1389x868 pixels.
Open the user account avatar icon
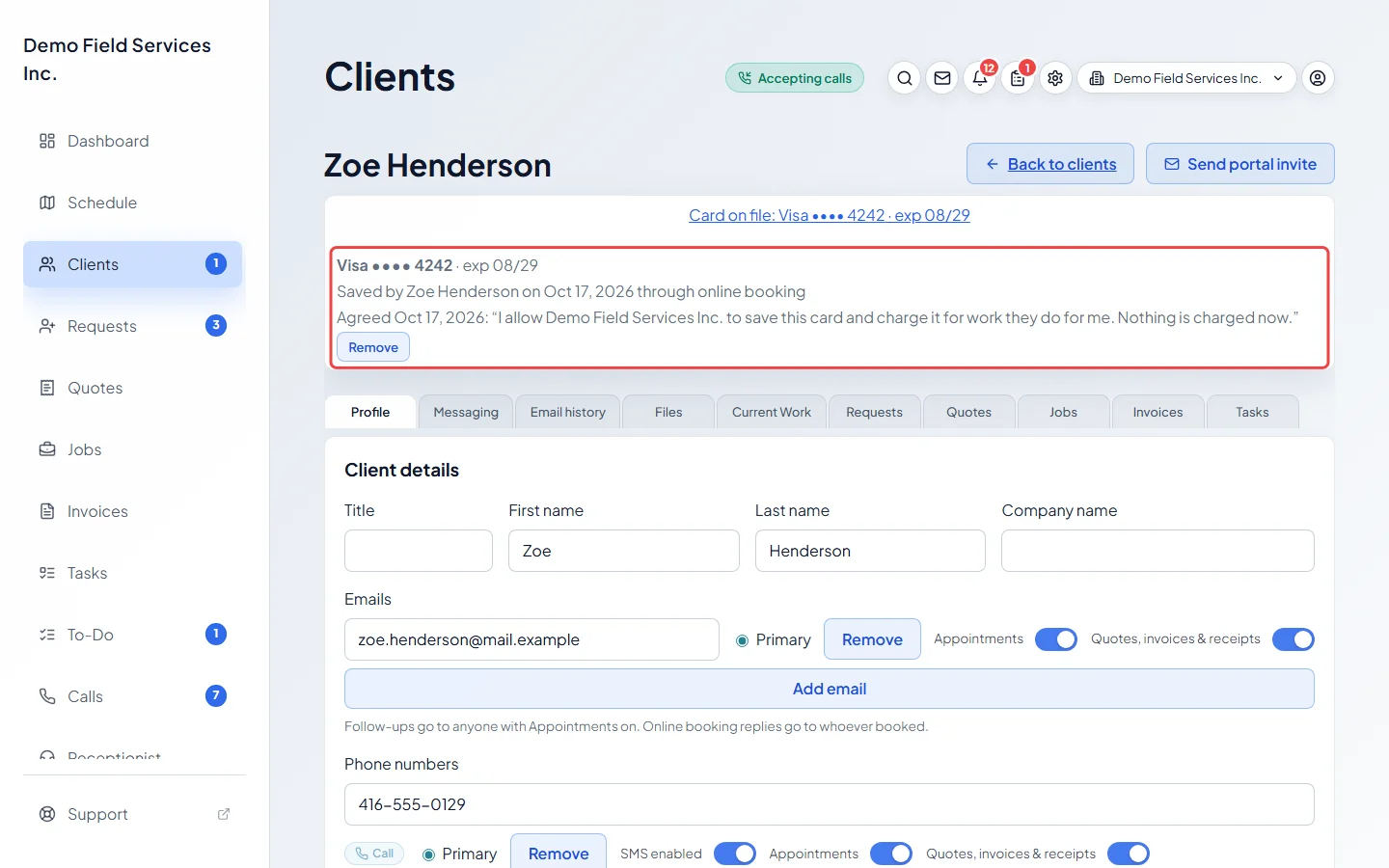[x=1318, y=78]
